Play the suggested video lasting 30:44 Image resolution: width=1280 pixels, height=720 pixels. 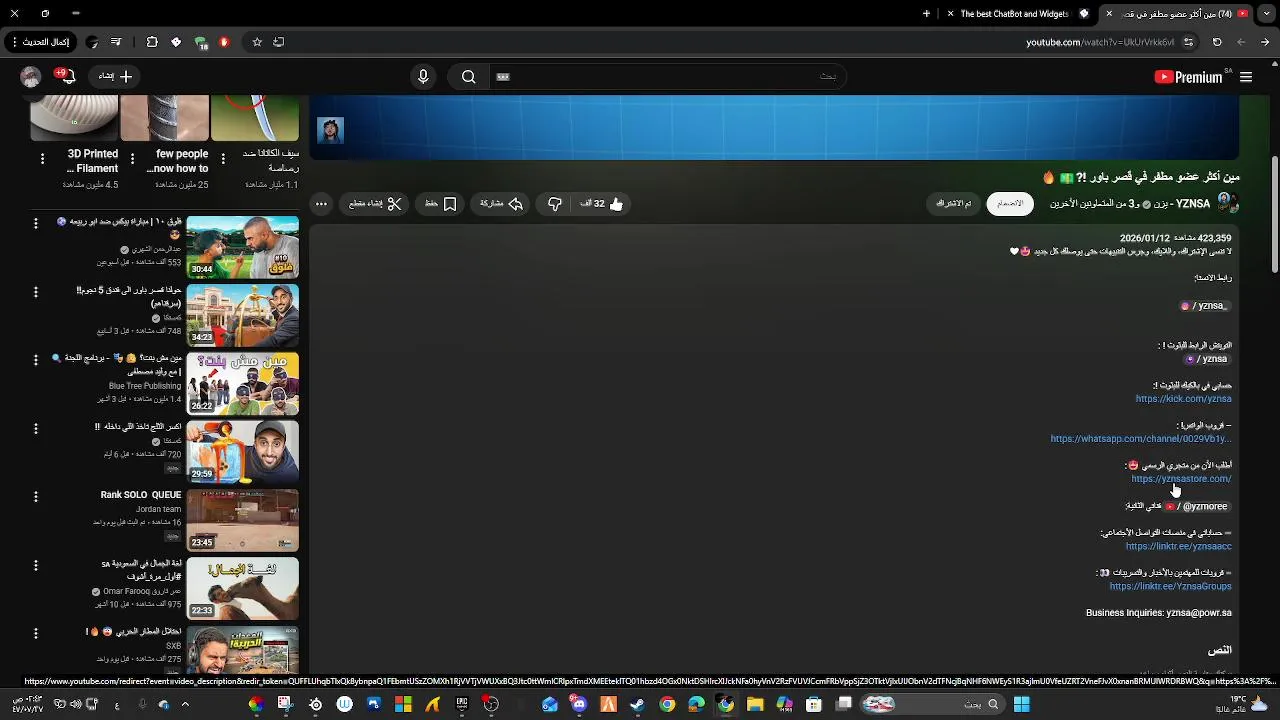click(243, 247)
